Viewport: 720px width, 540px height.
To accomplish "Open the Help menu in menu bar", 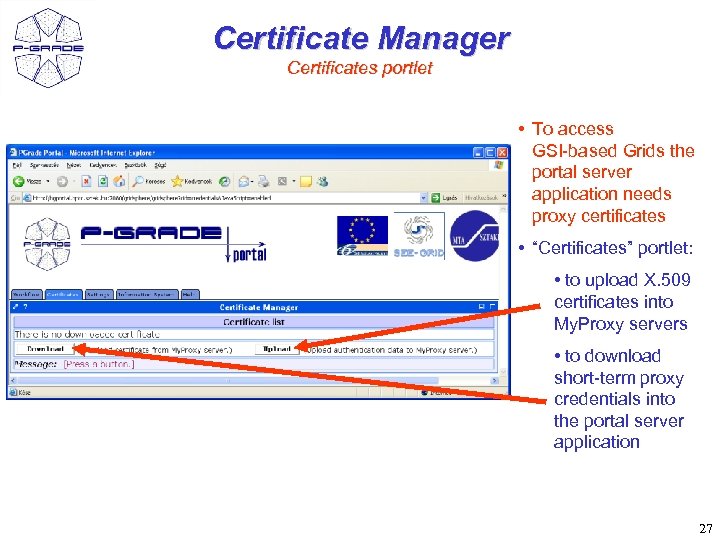I will point(160,165).
